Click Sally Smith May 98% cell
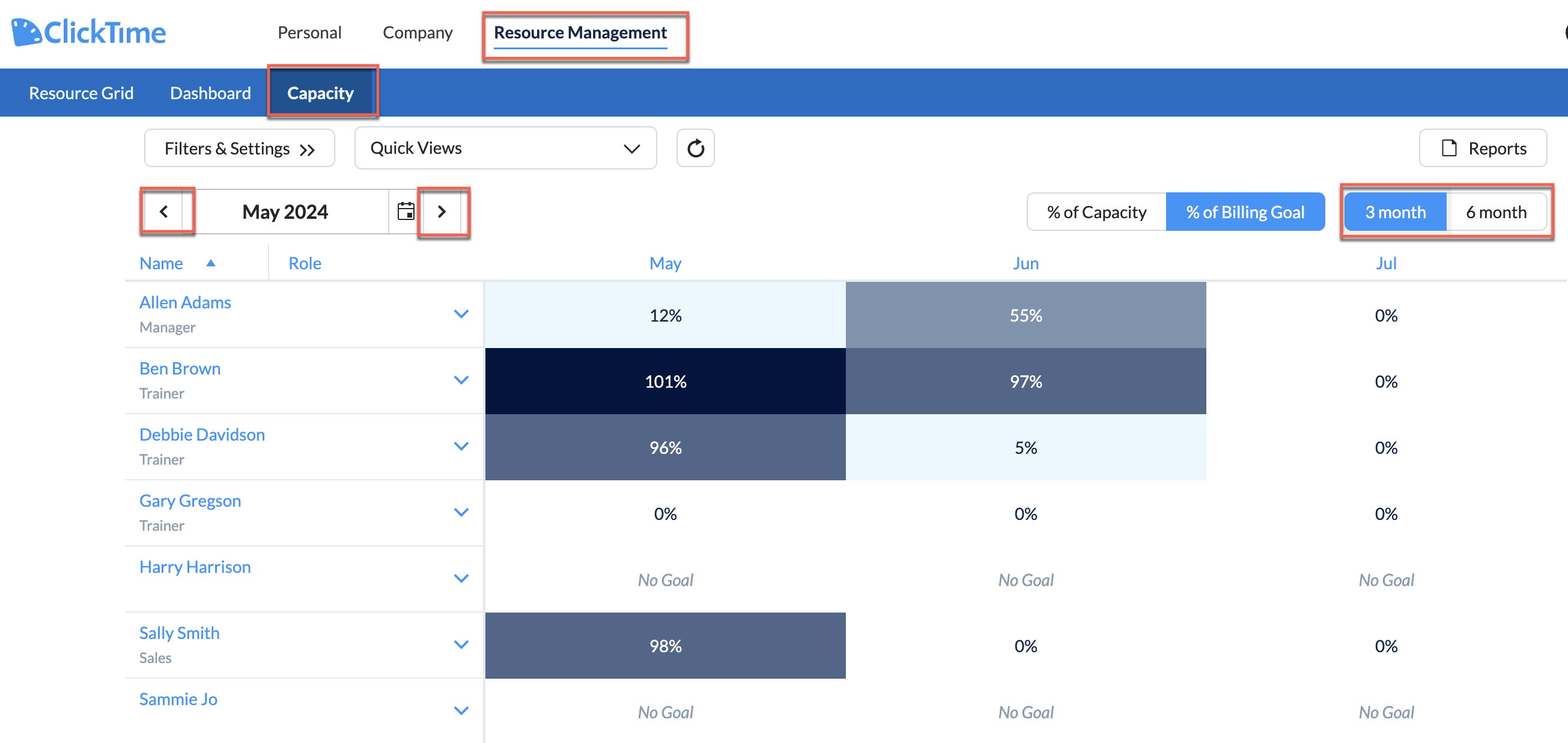1568x743 pixels. pos(665,646)
